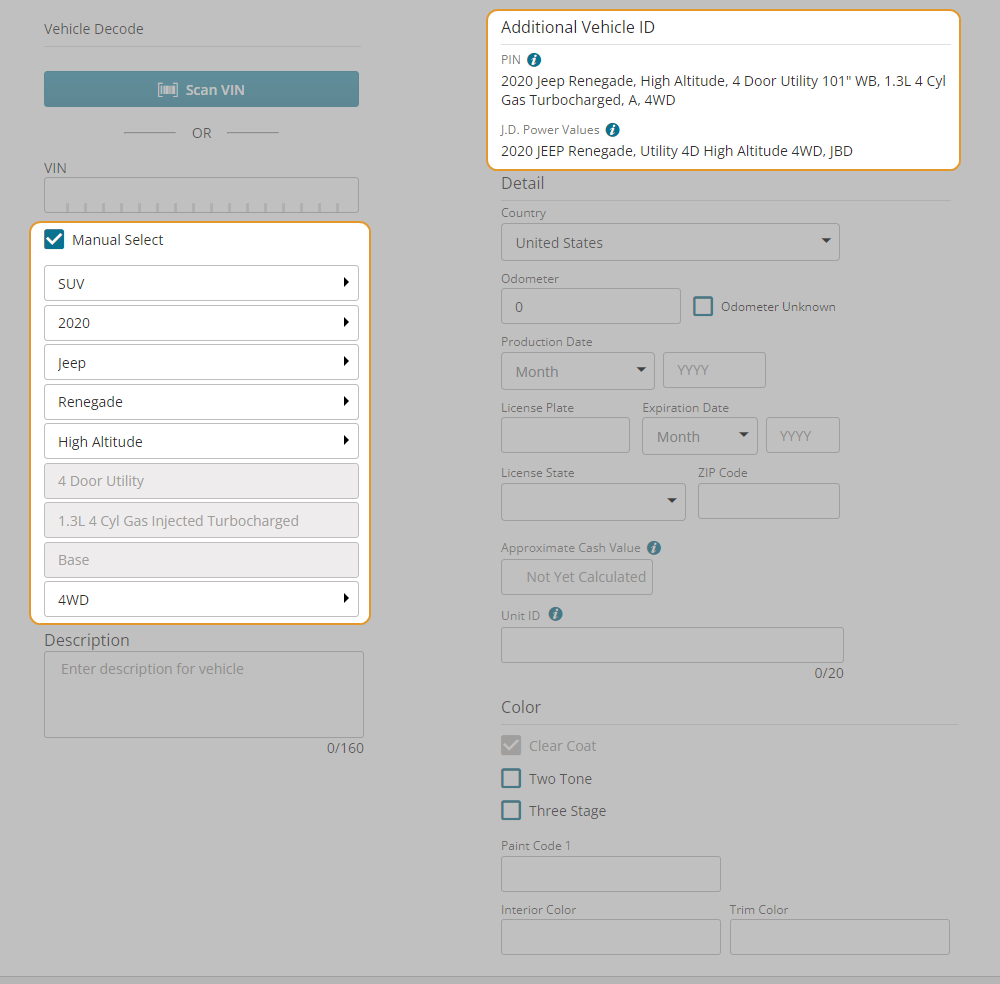This screenshot has width=1000, height=984.
Task: Open the Renegade model selector
Action: (202, 402)
